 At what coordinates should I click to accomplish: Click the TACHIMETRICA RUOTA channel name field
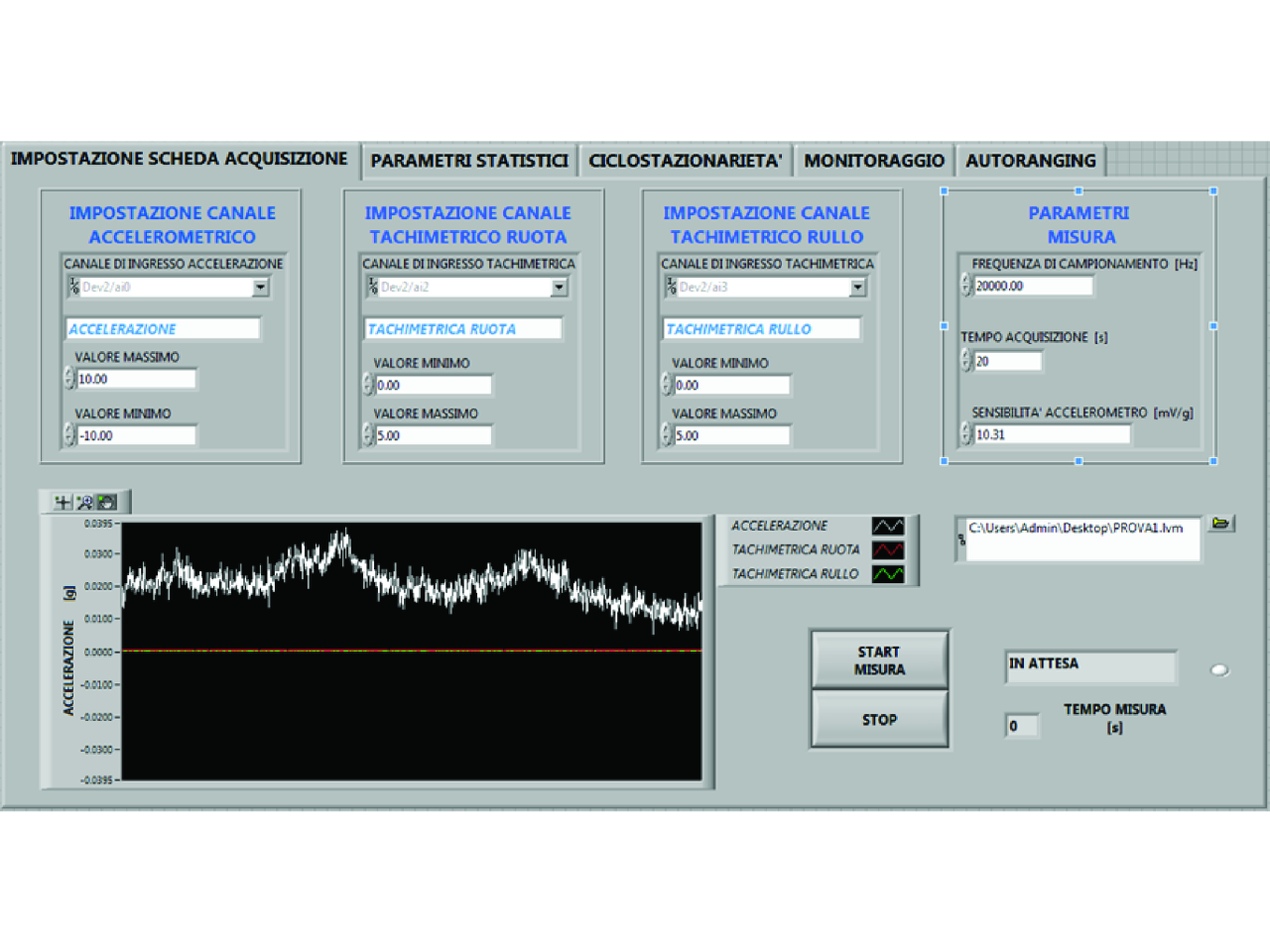tap(463, 328)
